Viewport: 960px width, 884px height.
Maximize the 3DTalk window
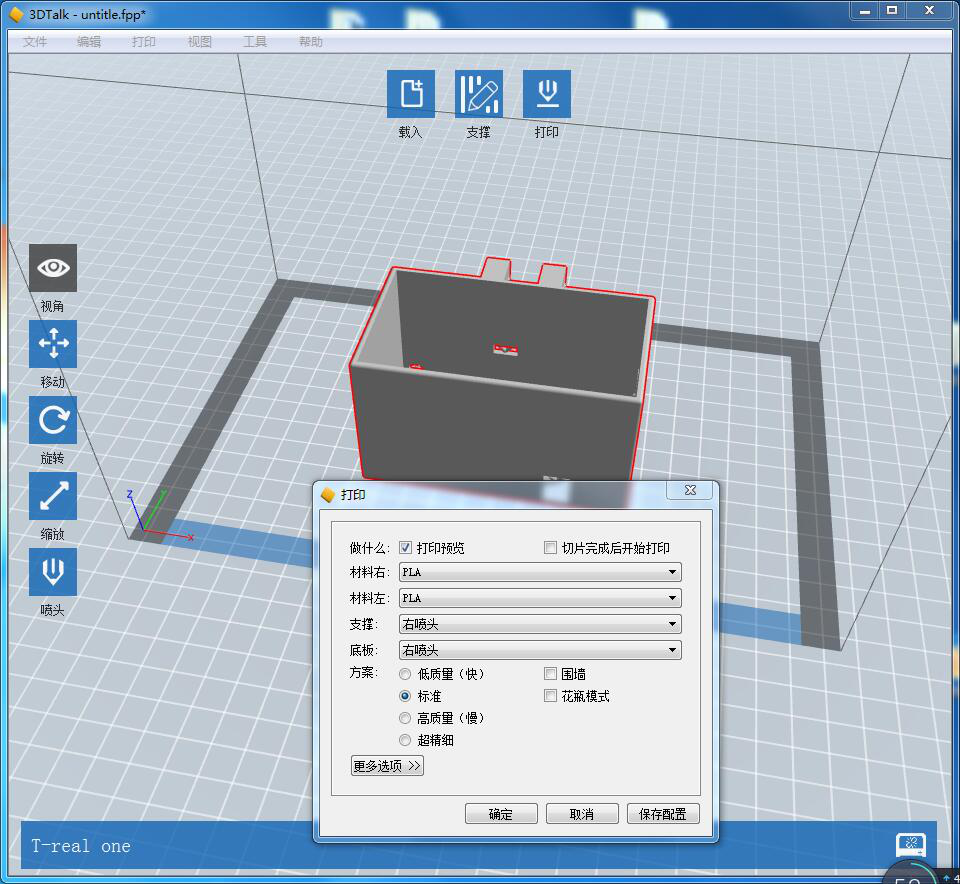tap(892, 10)
